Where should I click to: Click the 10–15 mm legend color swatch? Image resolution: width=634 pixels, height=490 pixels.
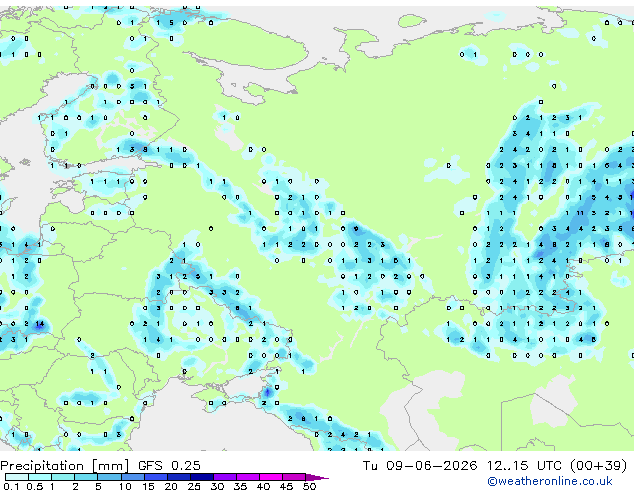(133, 477)
